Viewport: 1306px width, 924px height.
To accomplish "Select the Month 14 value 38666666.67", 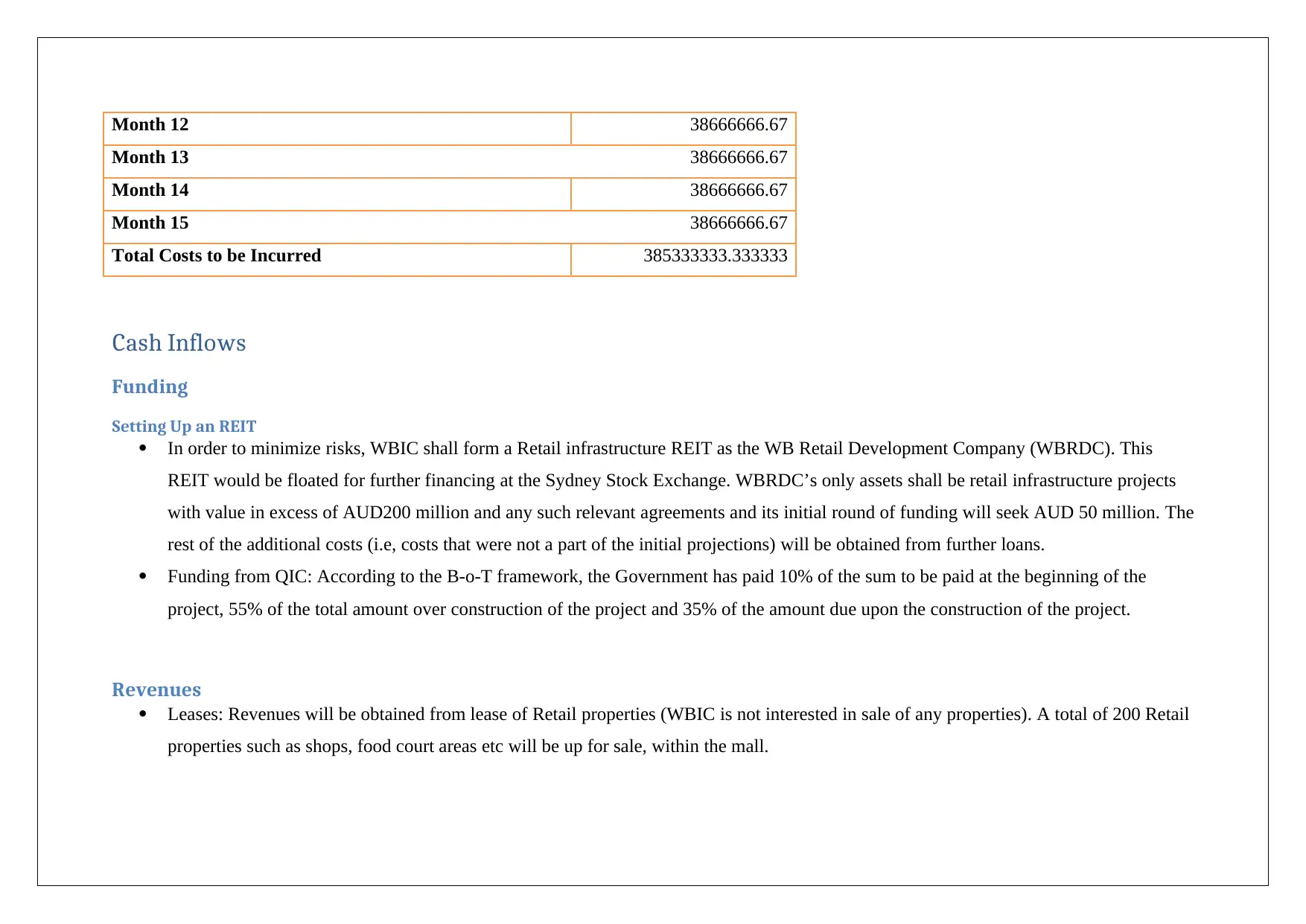I will 738,190.
